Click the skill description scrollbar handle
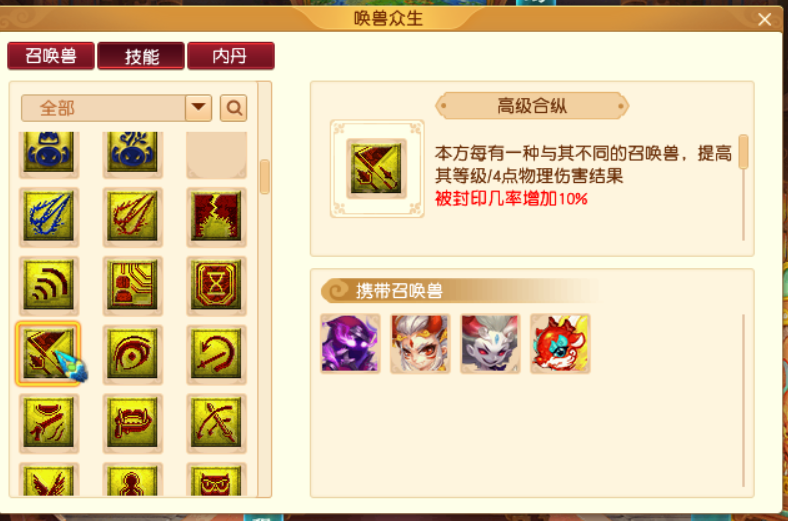788x521 pixels. tap(744, 151)
